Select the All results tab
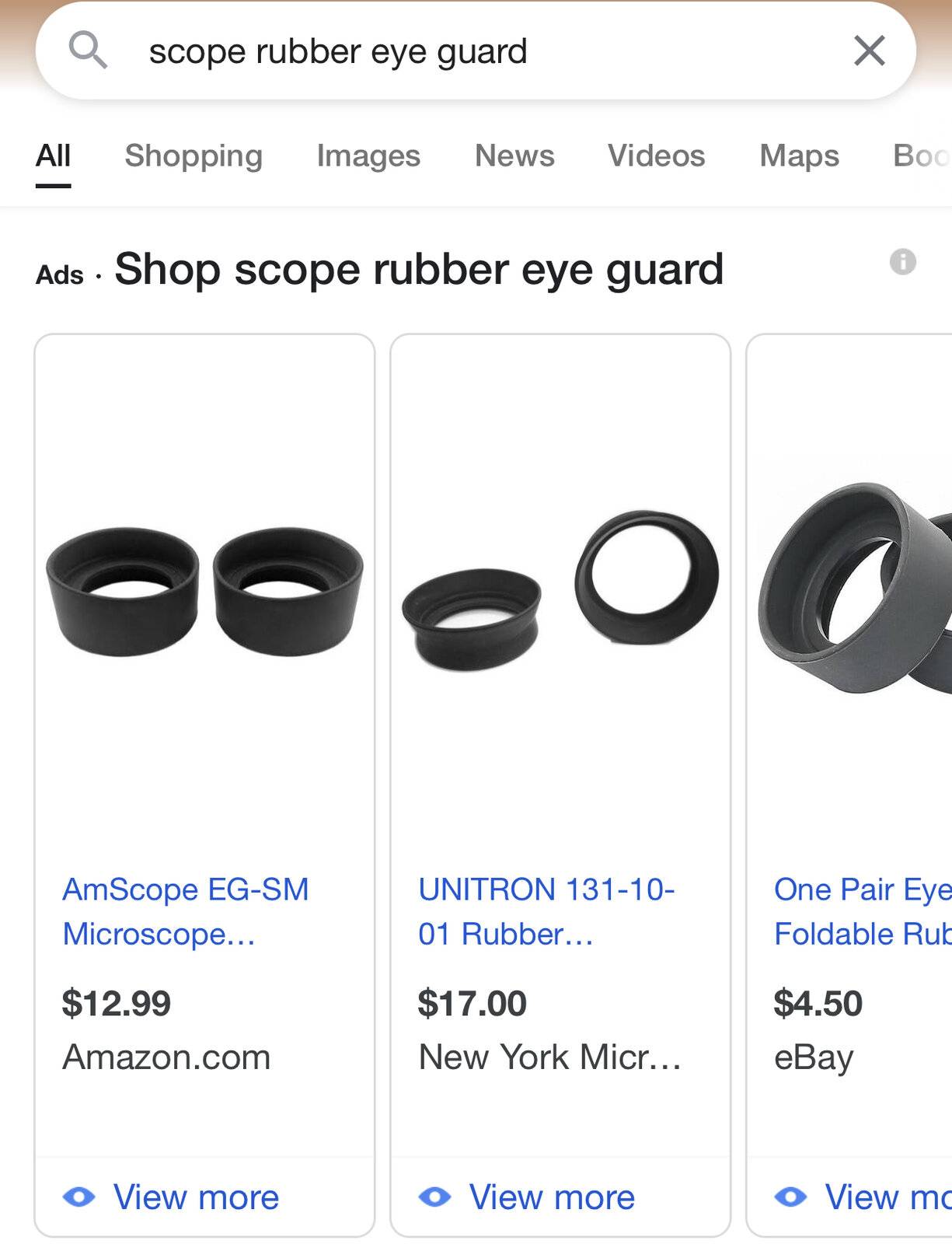This screenshot has width=952, height=1244. [53, 155]
